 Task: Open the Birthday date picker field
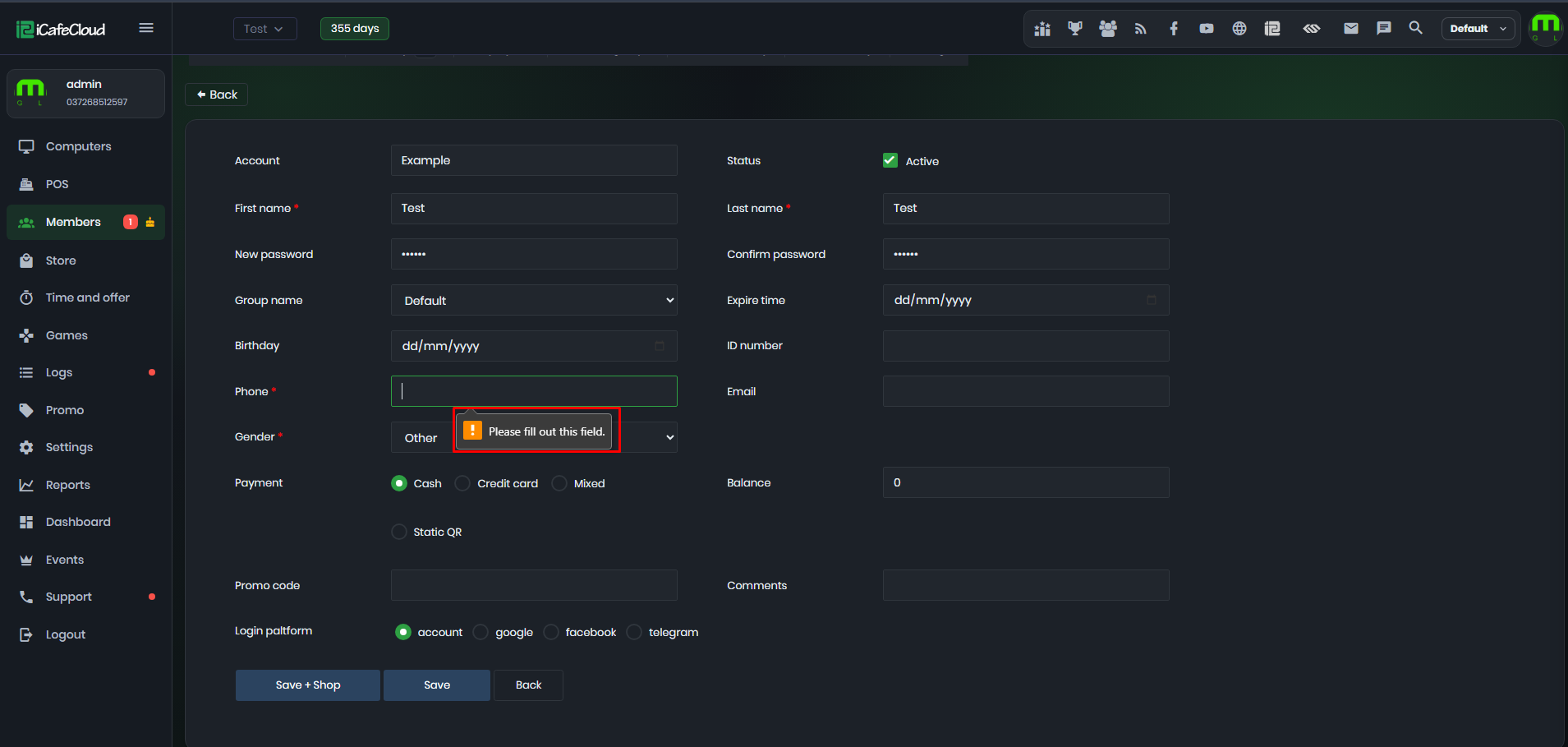pyautogui.click(x=534, y=346)
